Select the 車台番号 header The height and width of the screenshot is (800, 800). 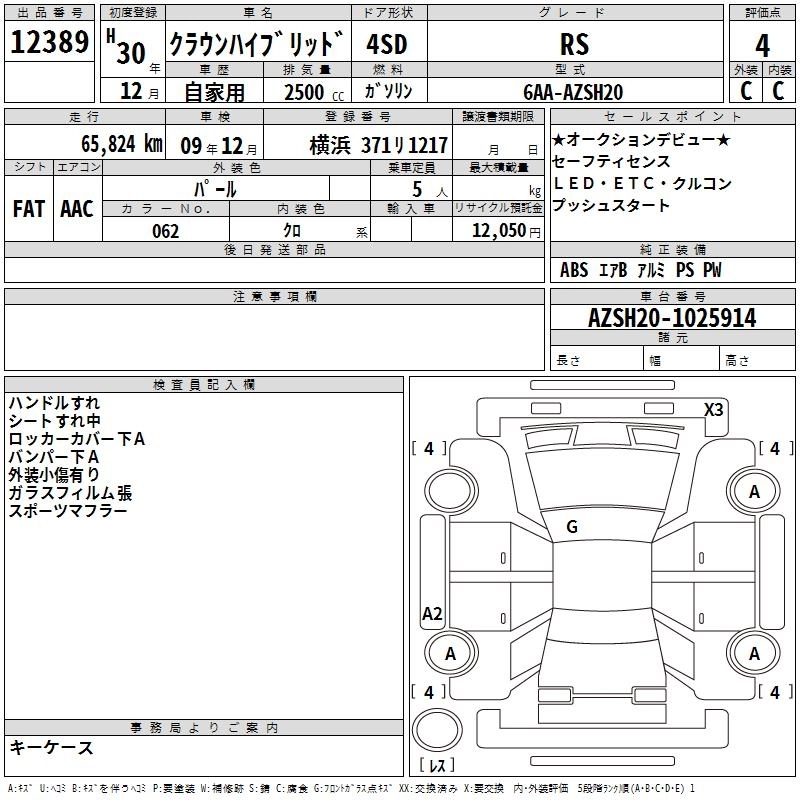[x=672, y=296]
